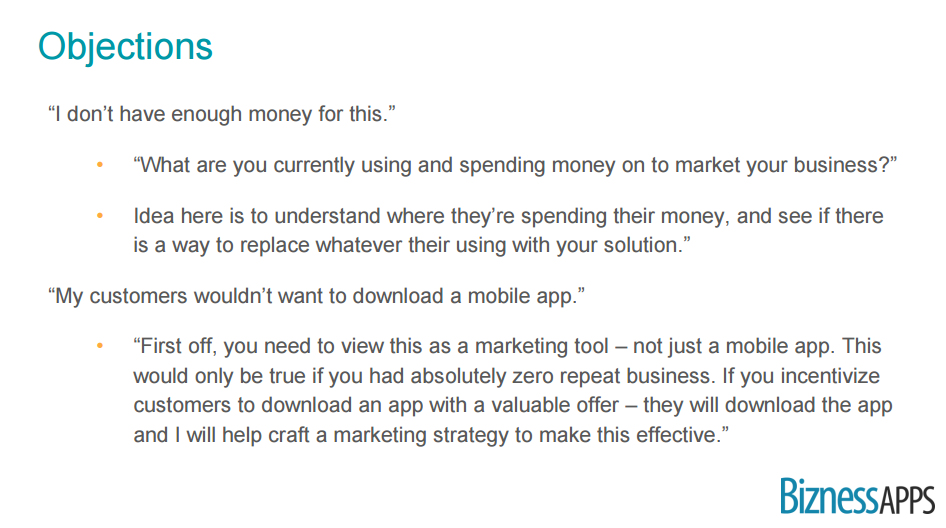Click the "Objections" slide title

point(125,47)
